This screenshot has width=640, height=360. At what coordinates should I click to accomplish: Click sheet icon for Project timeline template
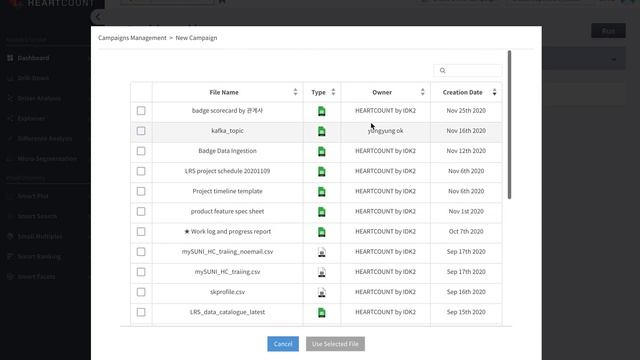pos(322,191)
